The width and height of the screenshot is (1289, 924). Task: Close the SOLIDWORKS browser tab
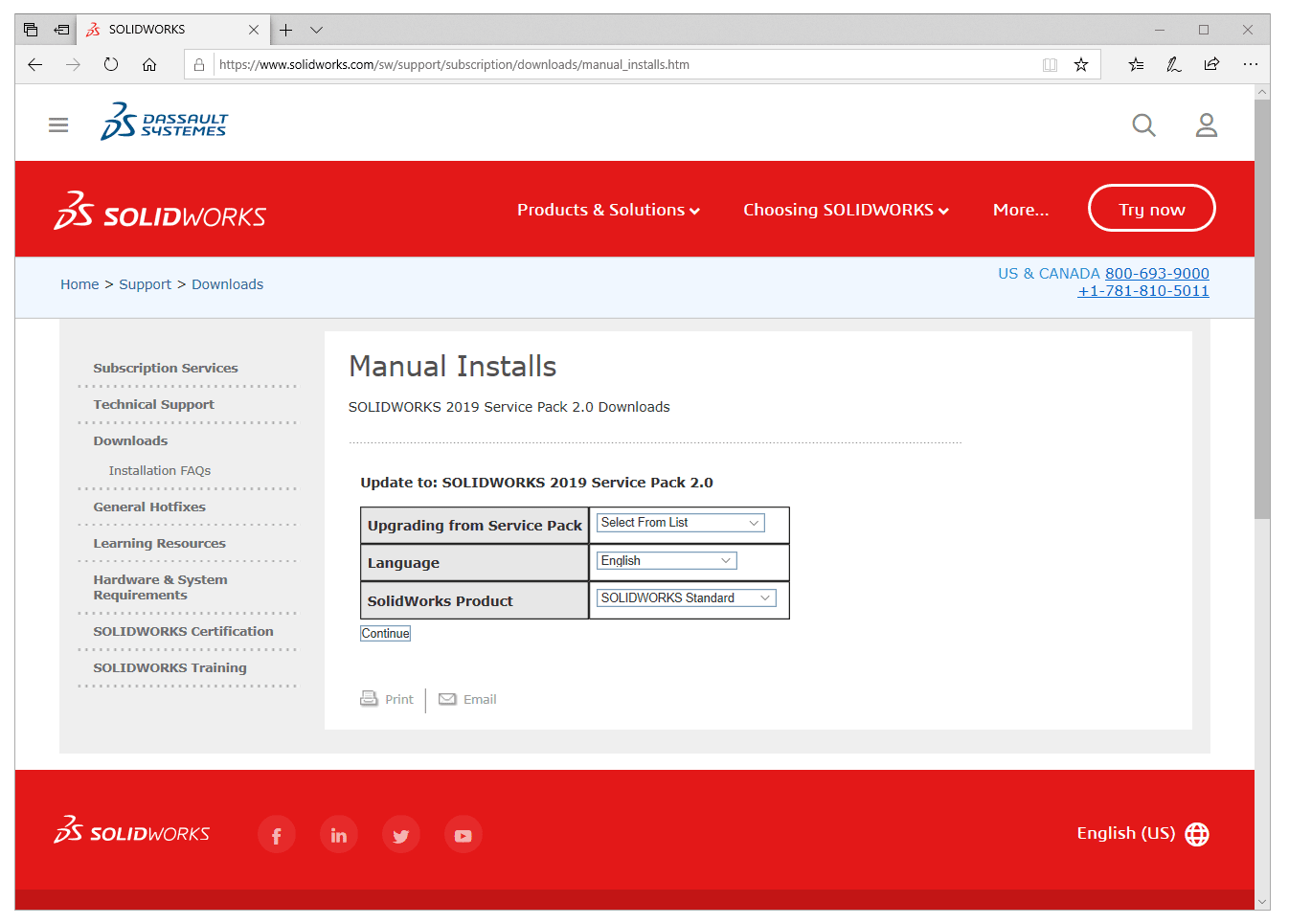(x=254, y=30)
